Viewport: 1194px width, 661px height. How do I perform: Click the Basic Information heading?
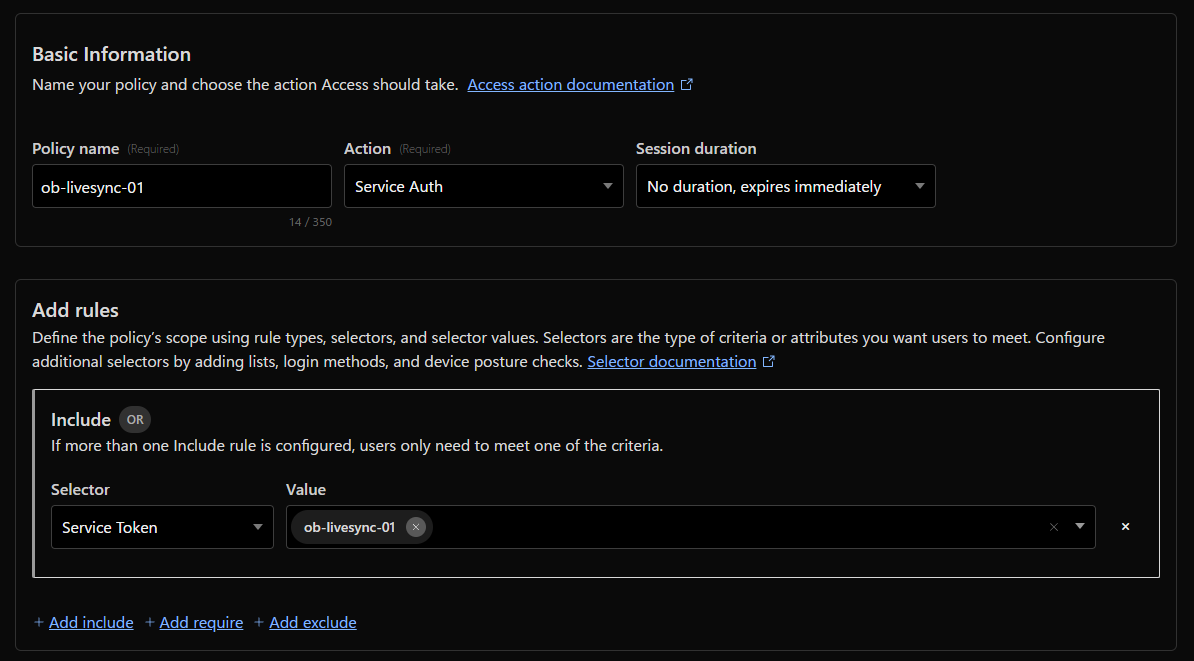[111, 54]
